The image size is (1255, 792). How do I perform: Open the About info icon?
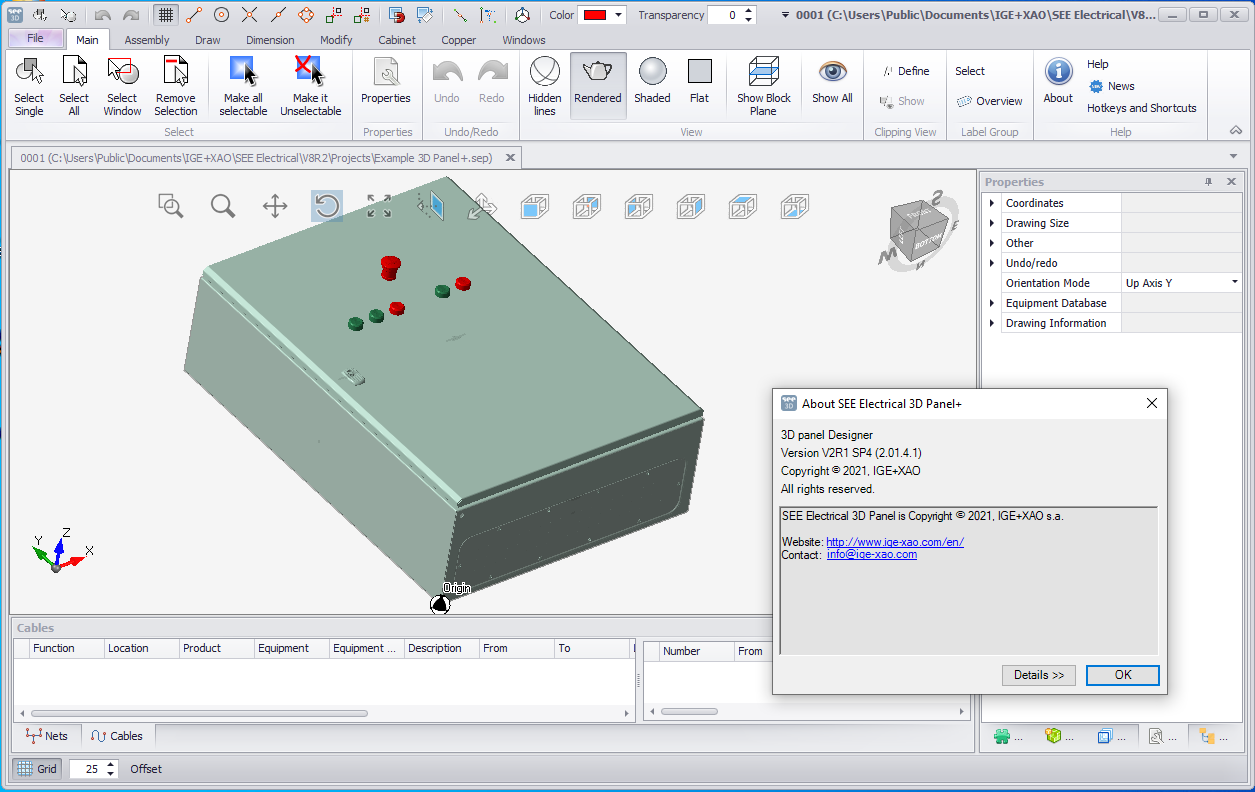click(x=1058, y=82)
